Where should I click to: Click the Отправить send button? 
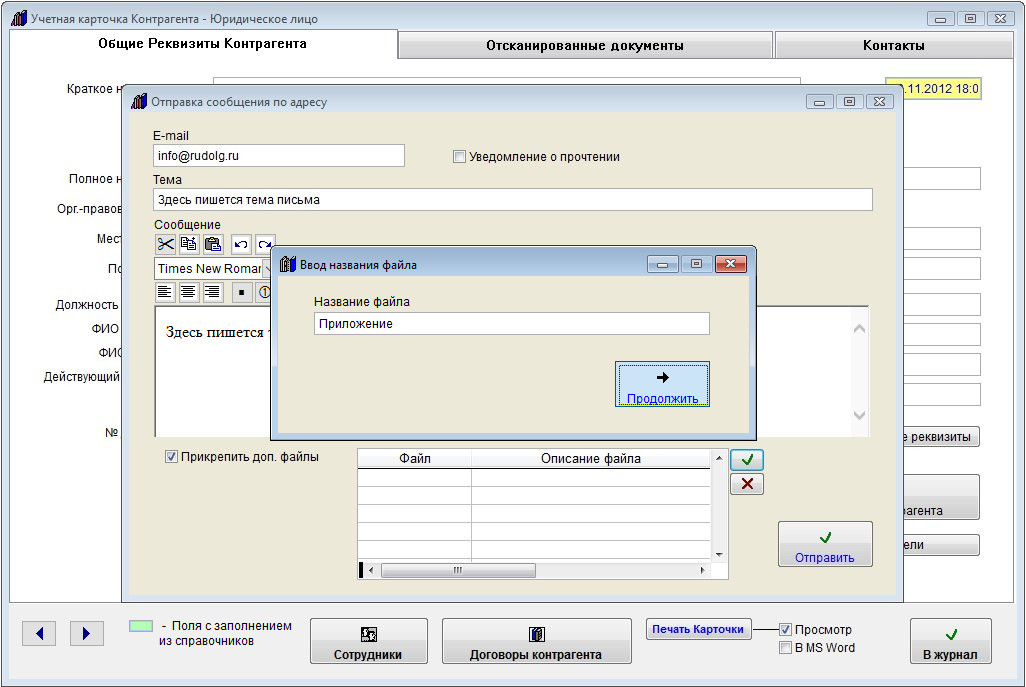[x=825, y=545]
